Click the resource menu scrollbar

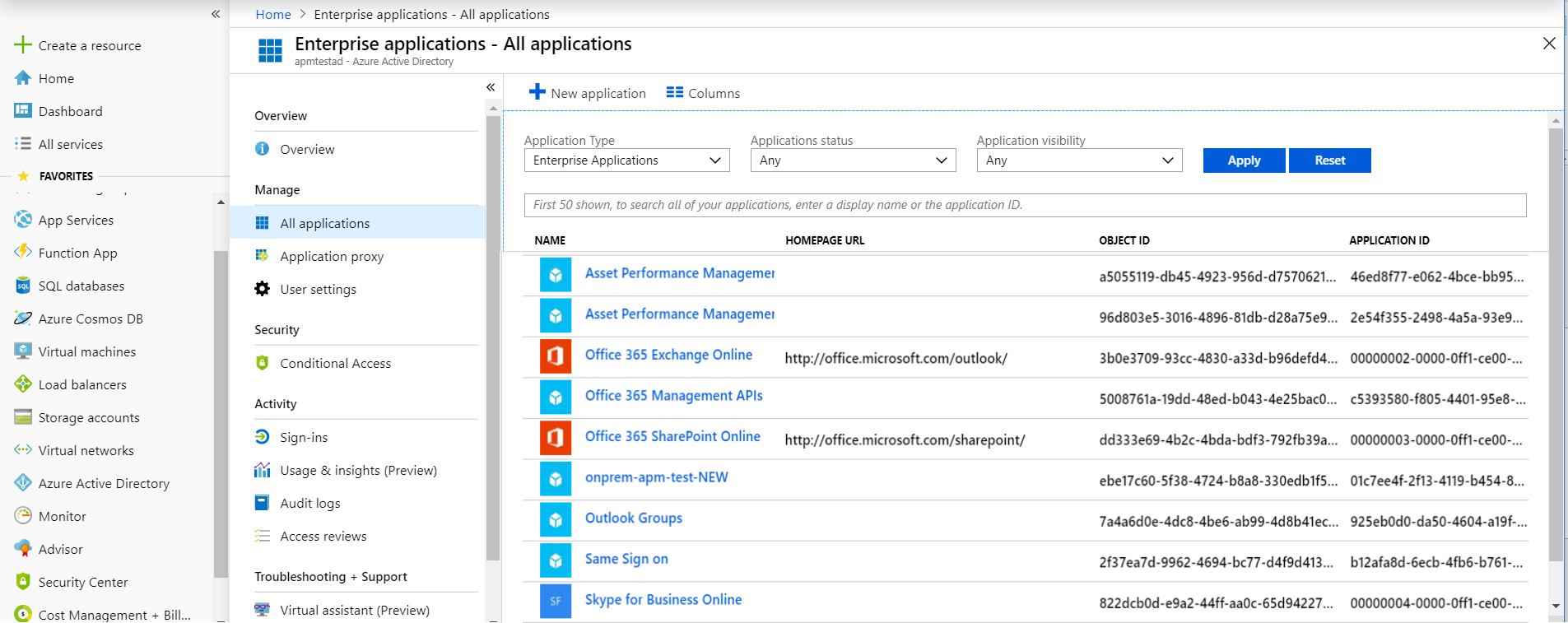[493, 337]
